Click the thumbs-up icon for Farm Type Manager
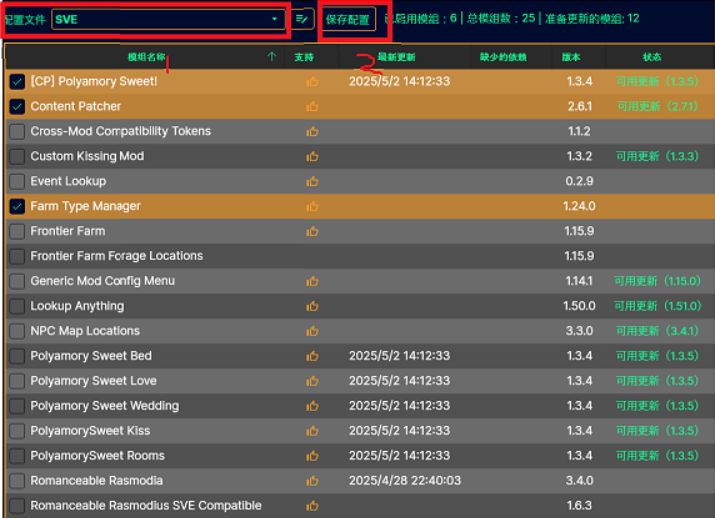The width and height of the screenshot is (715, 518). click(x=312, y=206)
